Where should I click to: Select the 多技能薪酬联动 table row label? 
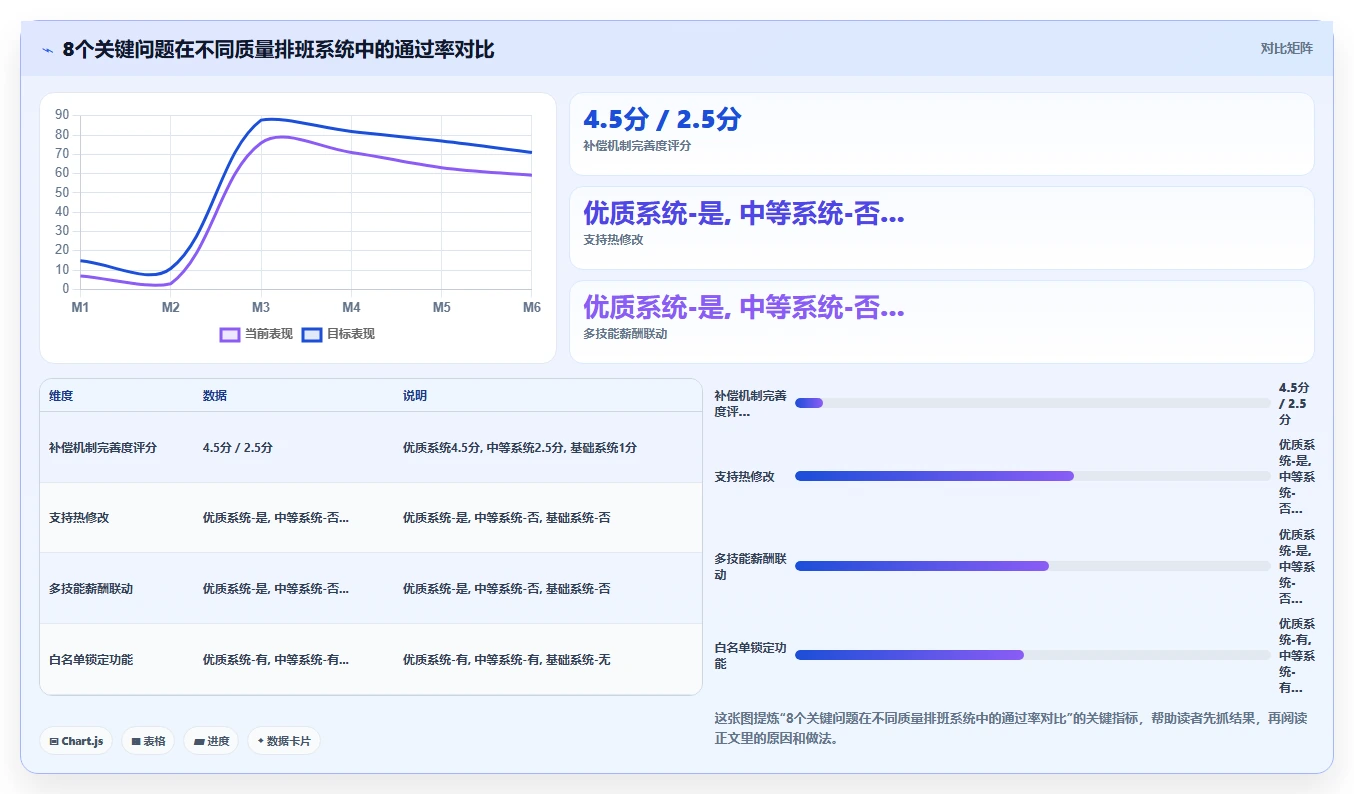pyautogui.click(x=91, y=589)
